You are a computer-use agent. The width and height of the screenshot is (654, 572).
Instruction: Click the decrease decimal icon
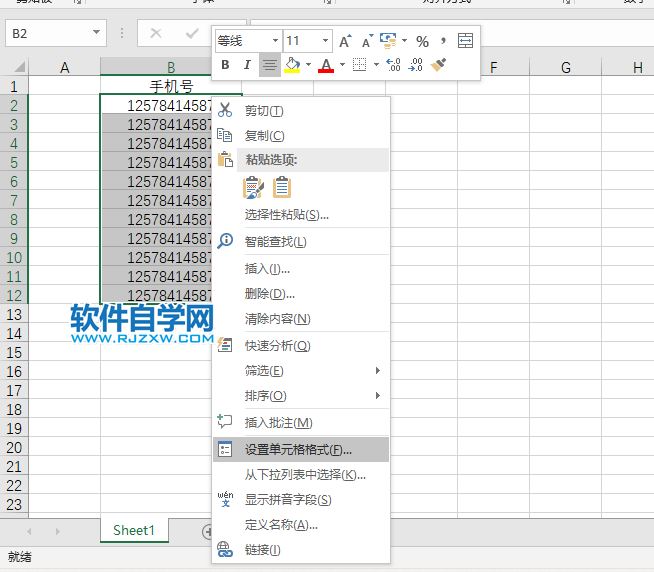(x=415, y=65)
